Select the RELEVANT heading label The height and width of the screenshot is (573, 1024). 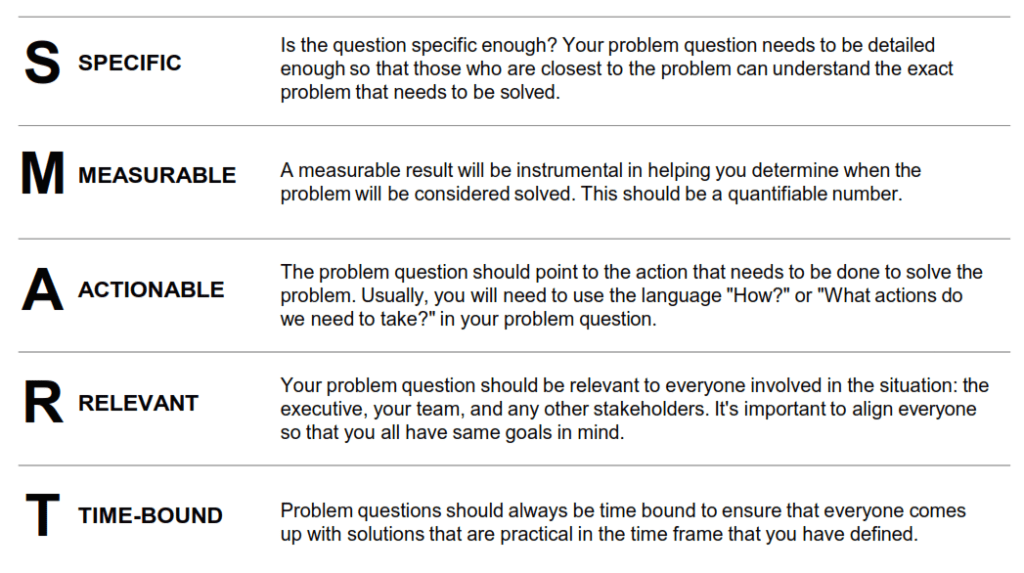point(138,403)
